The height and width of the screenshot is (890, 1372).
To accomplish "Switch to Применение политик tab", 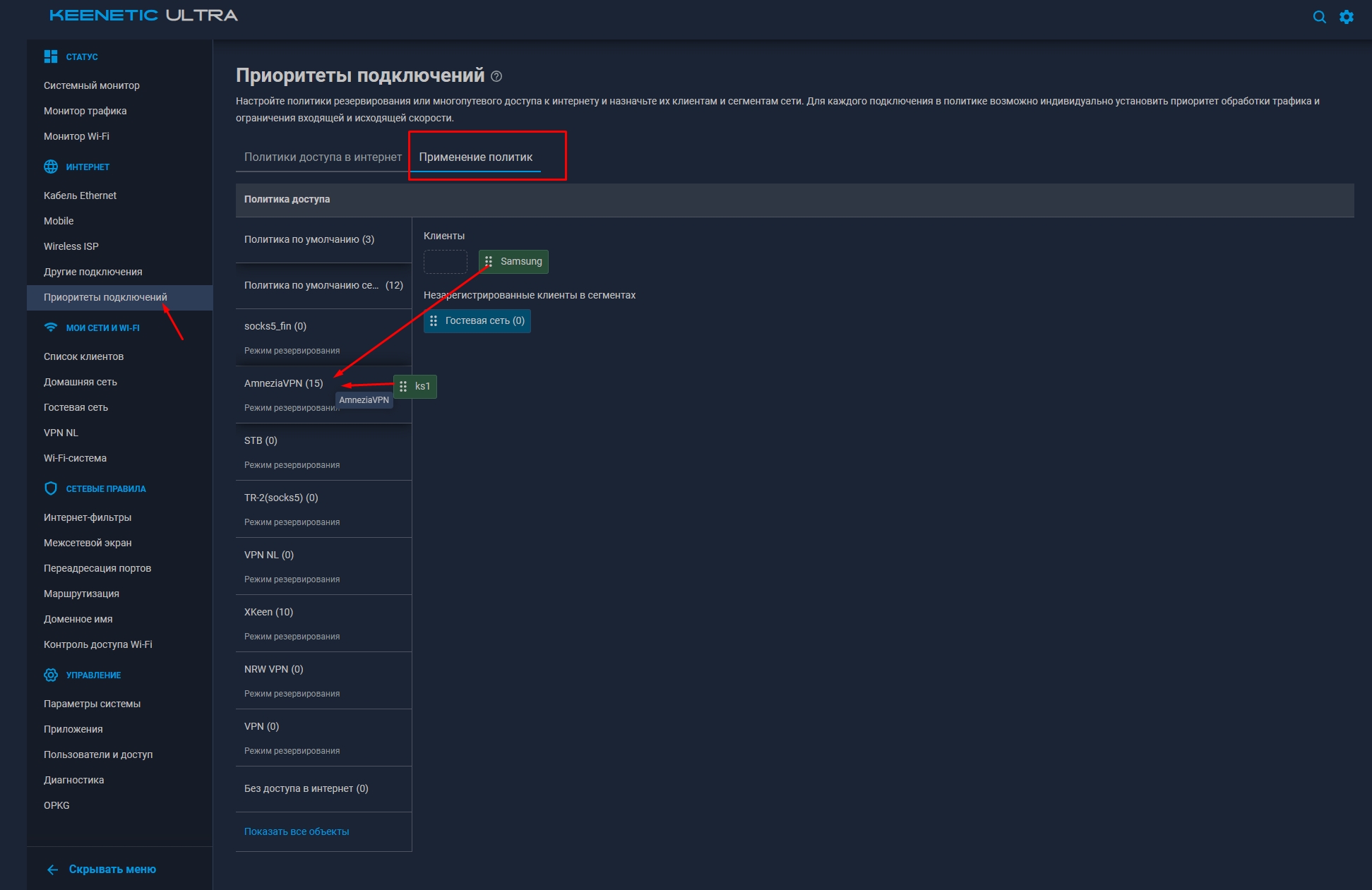I will coord(476,157).
